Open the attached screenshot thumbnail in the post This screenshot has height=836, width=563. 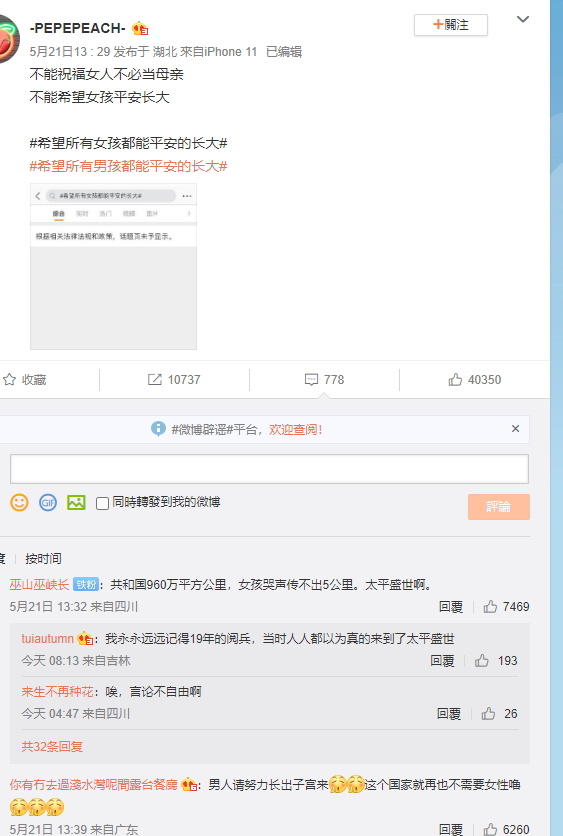tap(114, 267)
